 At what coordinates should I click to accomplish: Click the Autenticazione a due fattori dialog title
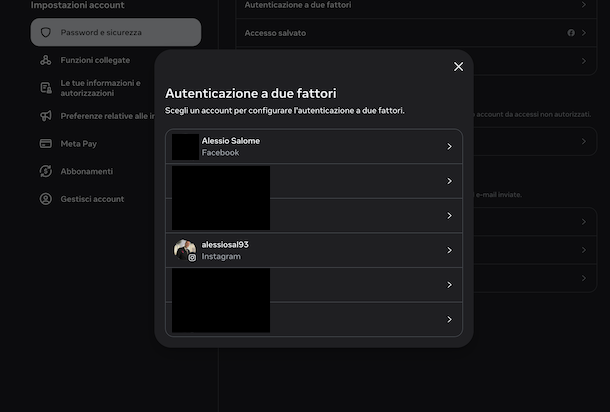click(251, 93)
